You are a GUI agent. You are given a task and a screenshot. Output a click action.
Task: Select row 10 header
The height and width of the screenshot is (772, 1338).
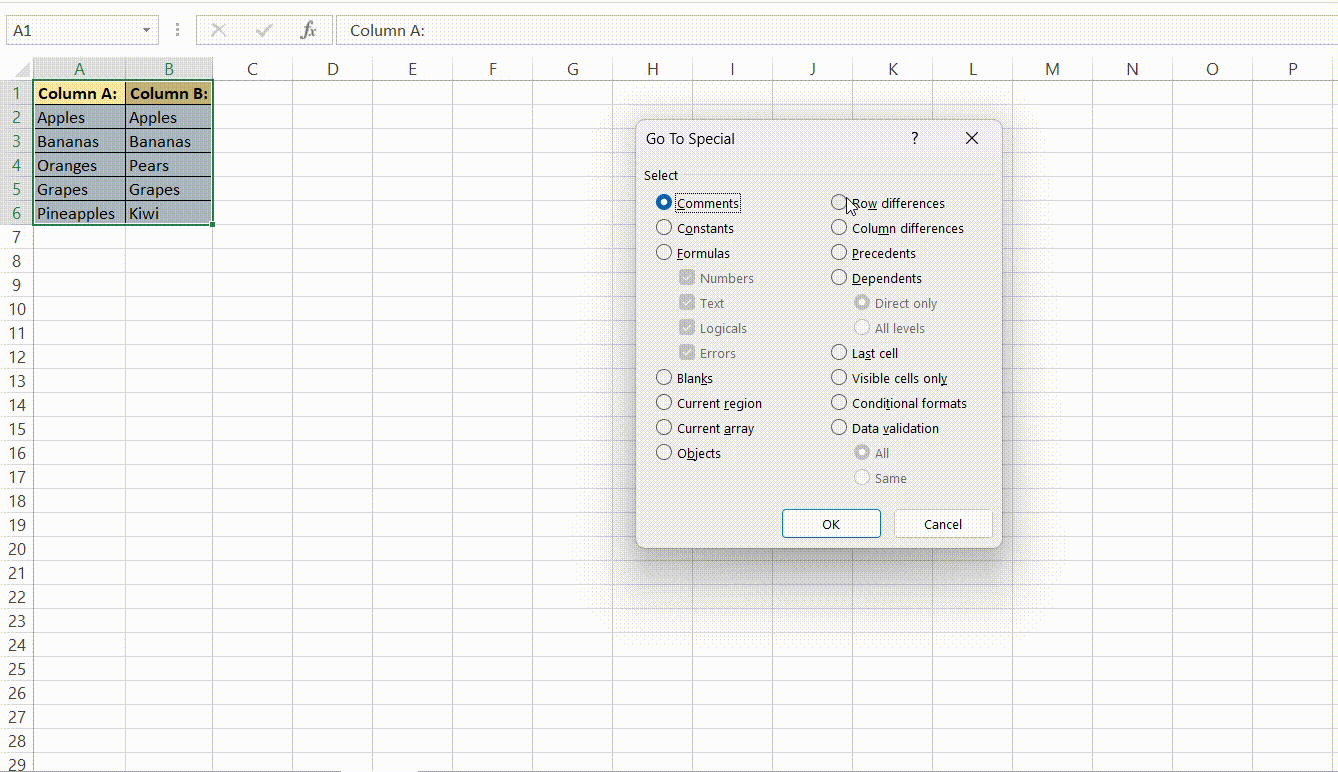[x=16, y=309]
